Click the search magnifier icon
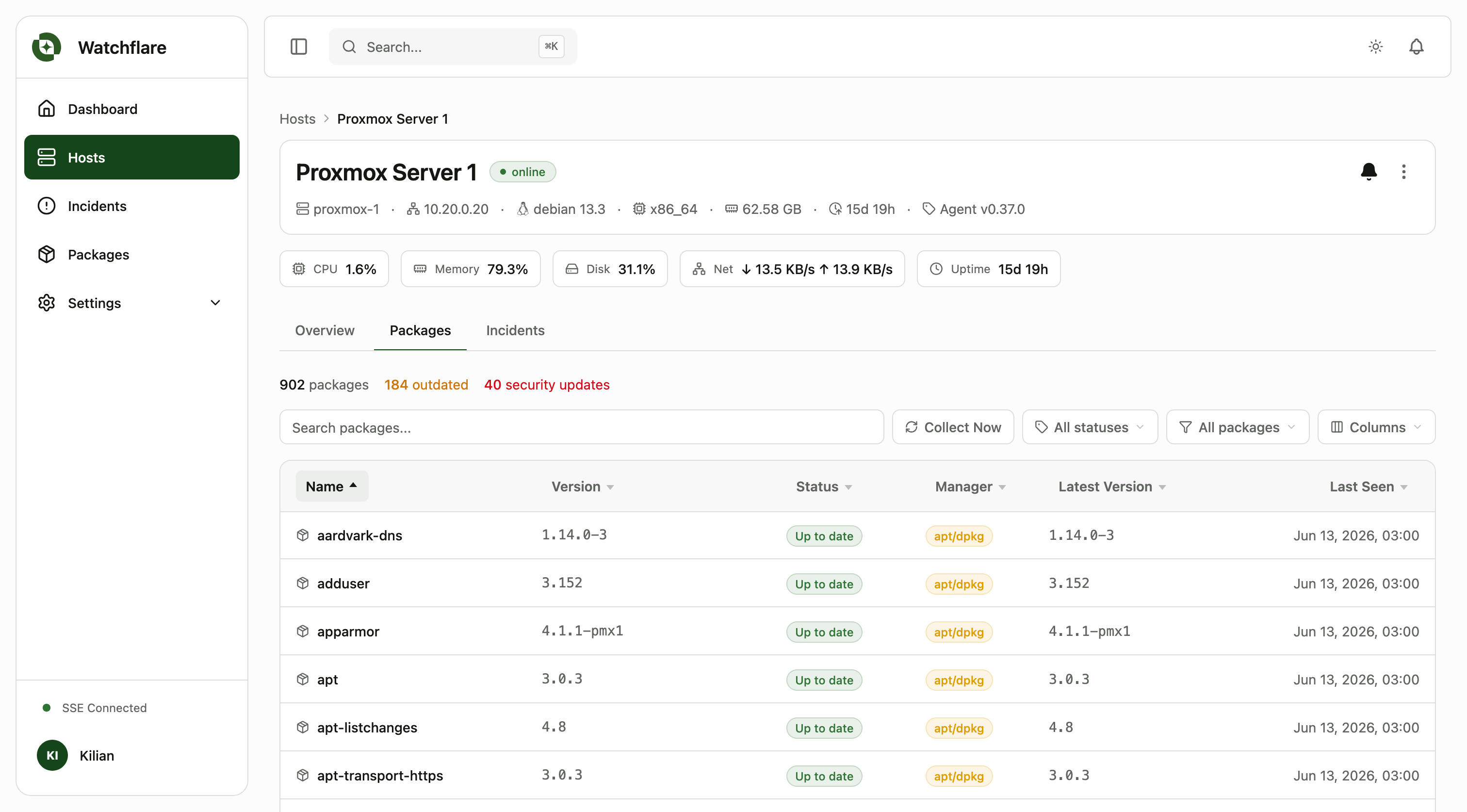This screenshot has height=812, width=1467. [x=349, y=47]
